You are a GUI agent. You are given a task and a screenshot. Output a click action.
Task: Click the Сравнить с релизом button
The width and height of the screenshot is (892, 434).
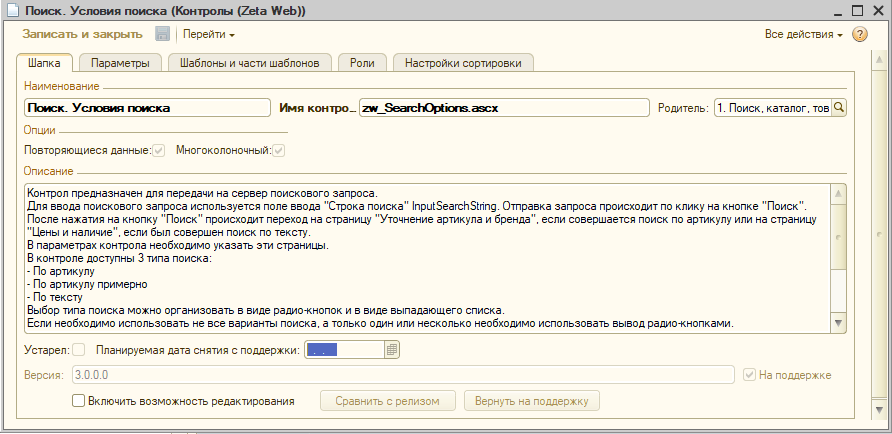[387, 401]
